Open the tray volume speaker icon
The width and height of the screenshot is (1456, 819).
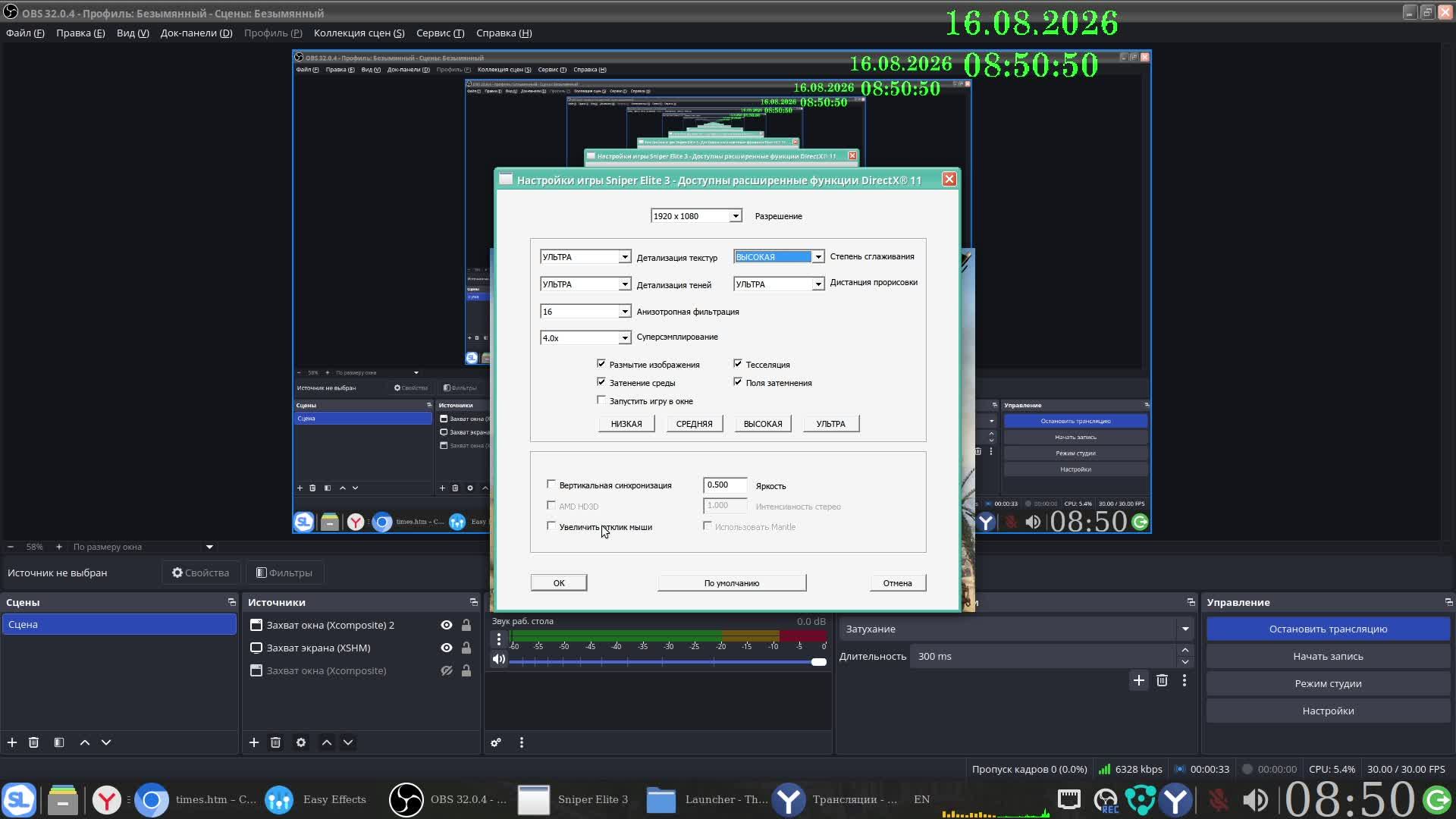click(1255, 800)
